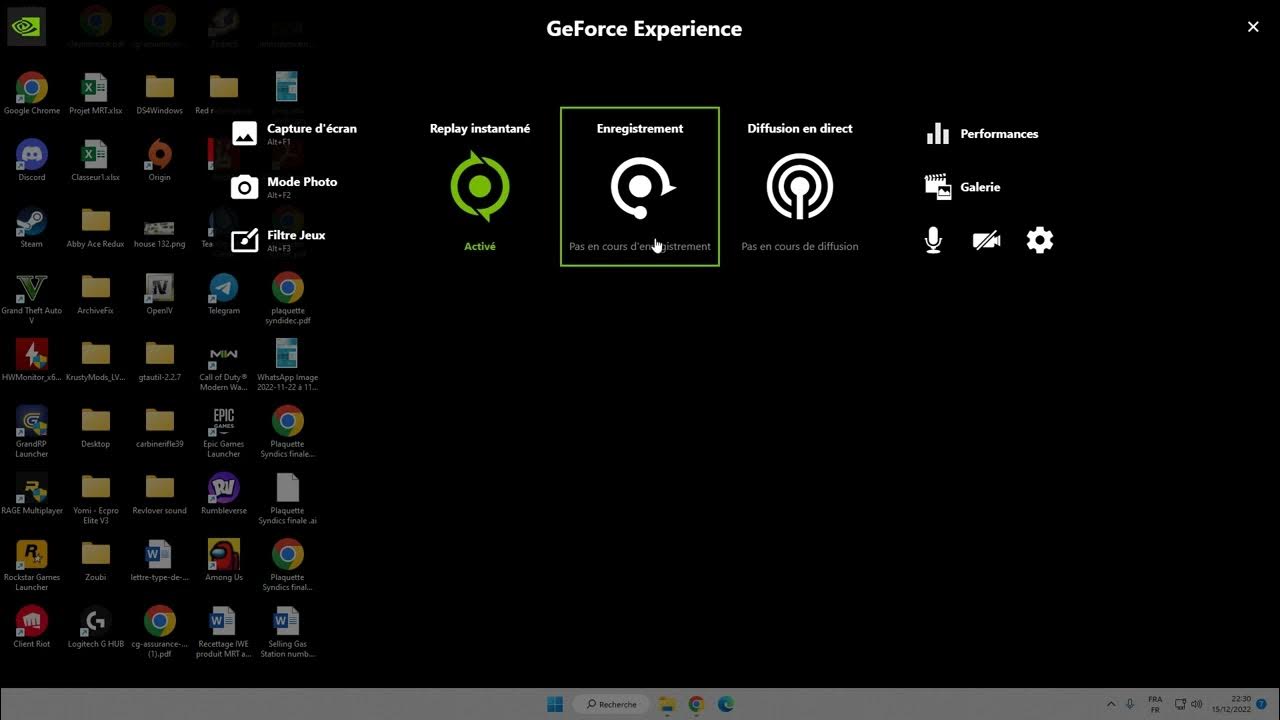
Task: Select lettre-type-de Word document
Action: point(160,560)
